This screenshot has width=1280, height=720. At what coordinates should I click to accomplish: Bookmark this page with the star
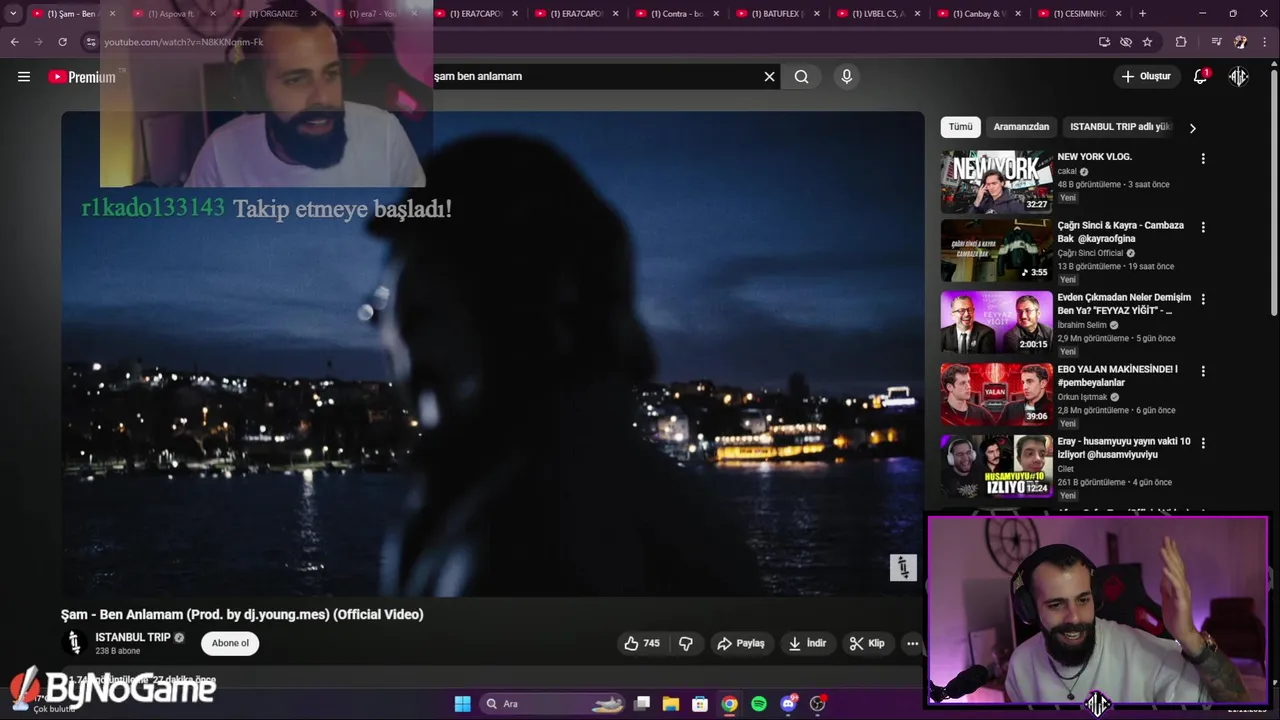coord(1147,42)
